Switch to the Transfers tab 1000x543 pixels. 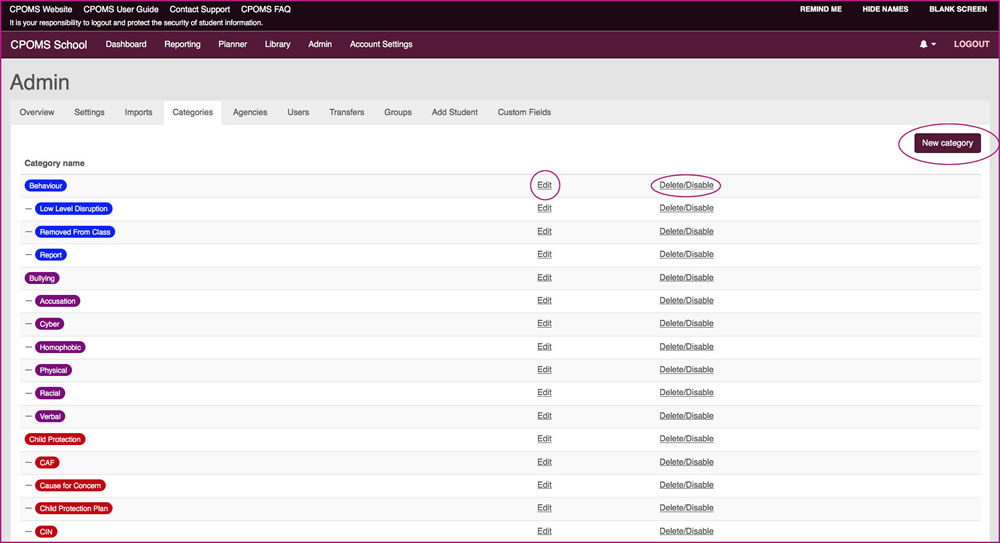coord(346,112)
